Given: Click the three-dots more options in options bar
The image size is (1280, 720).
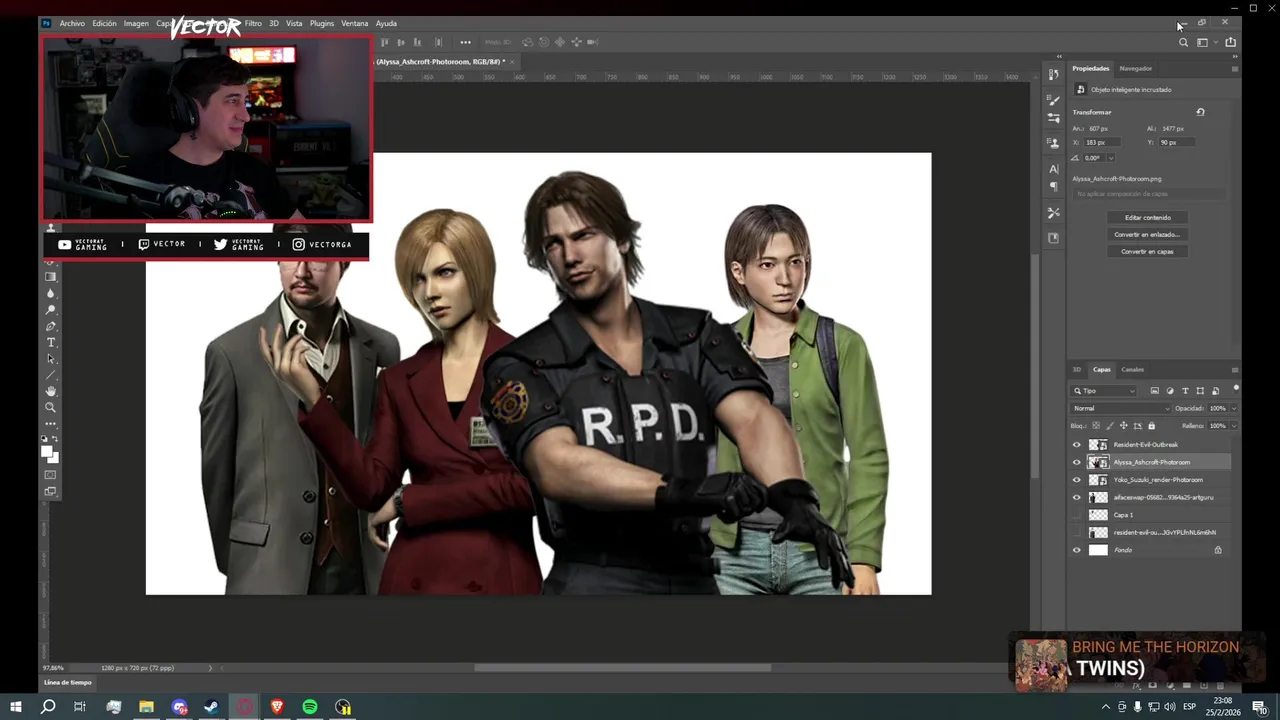Looking at the screenshot, I should coord(465,42).
